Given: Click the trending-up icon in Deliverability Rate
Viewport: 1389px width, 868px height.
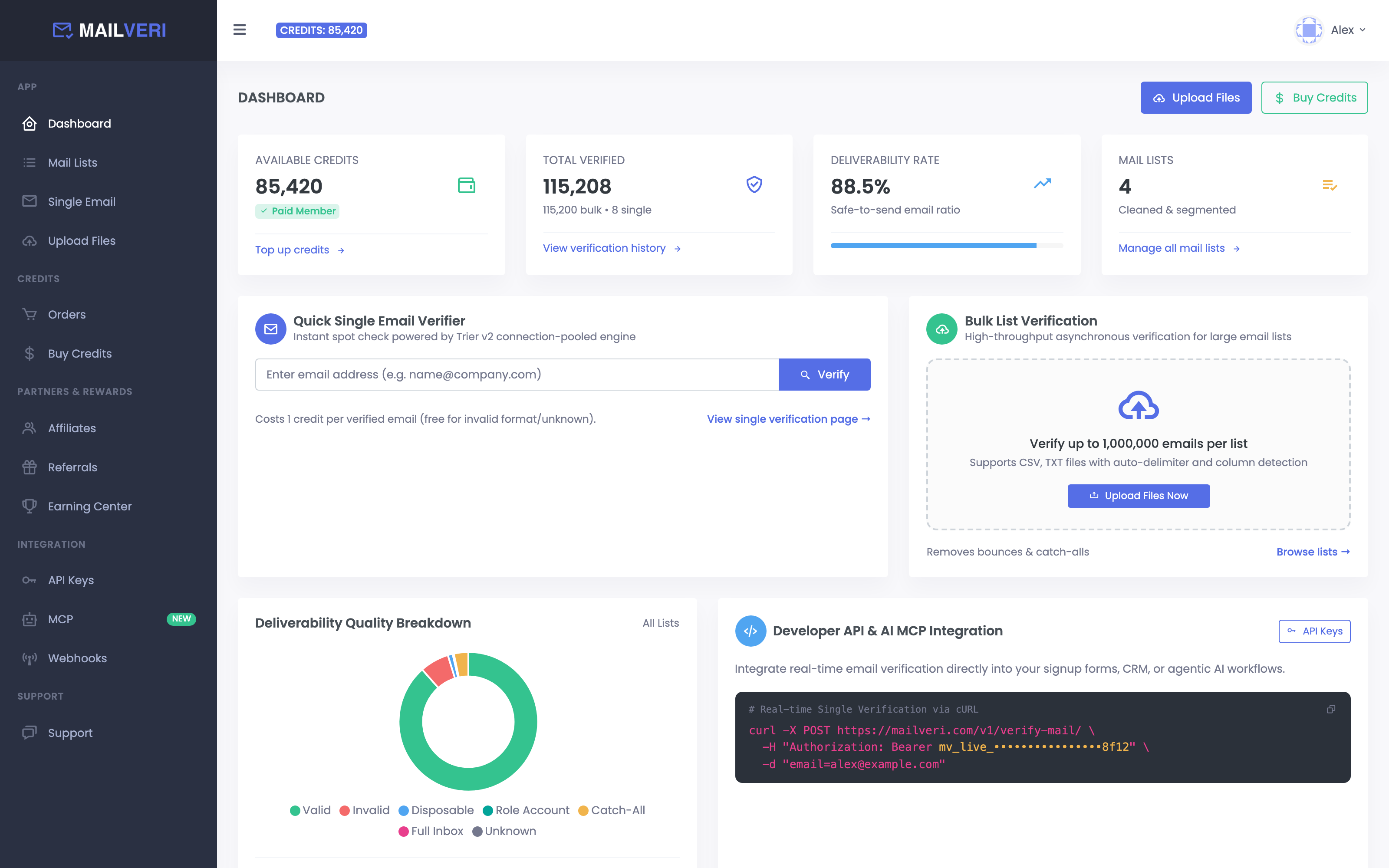Looking at the screenshot, I should click(x=1042, y=184).
